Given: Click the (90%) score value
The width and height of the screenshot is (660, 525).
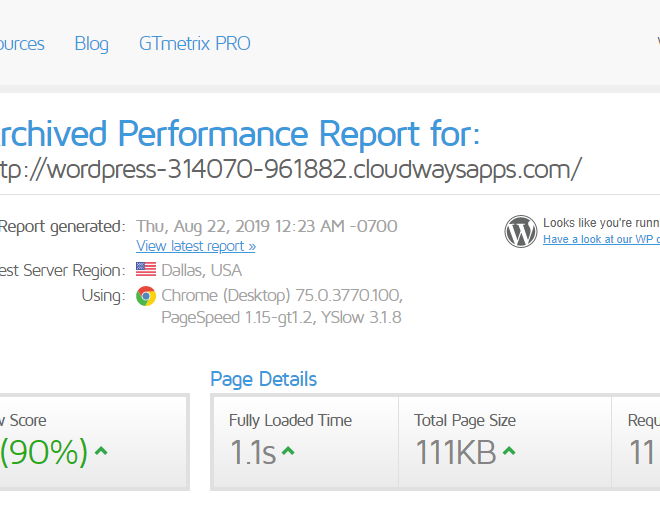Looking at the screenshot, I should click(x=44, y=453).
